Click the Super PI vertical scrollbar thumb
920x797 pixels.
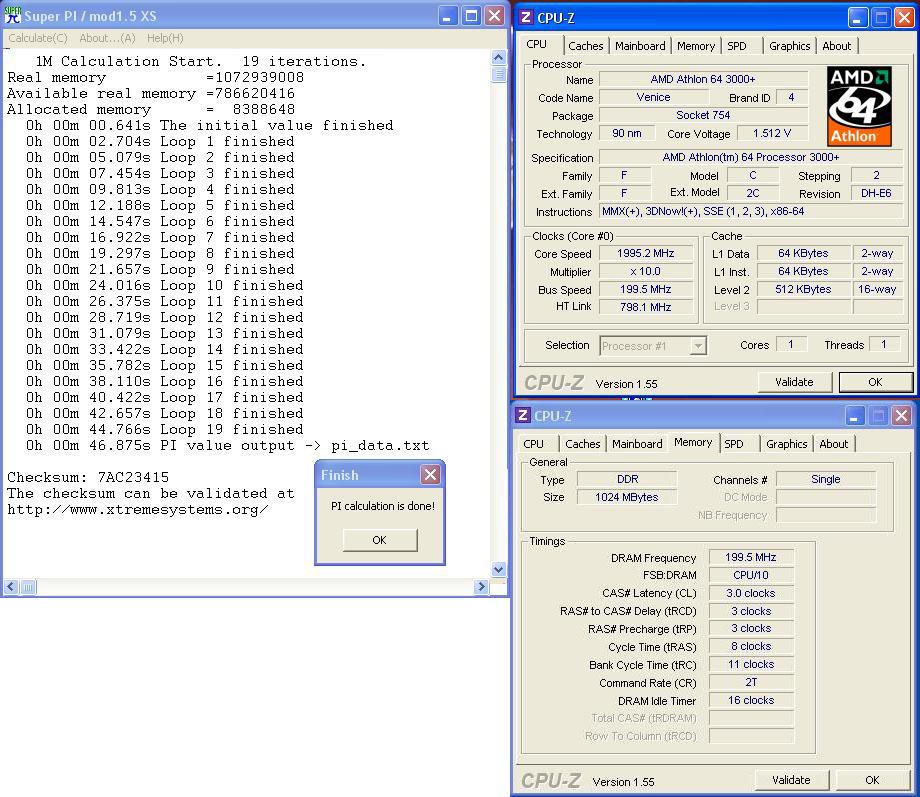[499, 75]
